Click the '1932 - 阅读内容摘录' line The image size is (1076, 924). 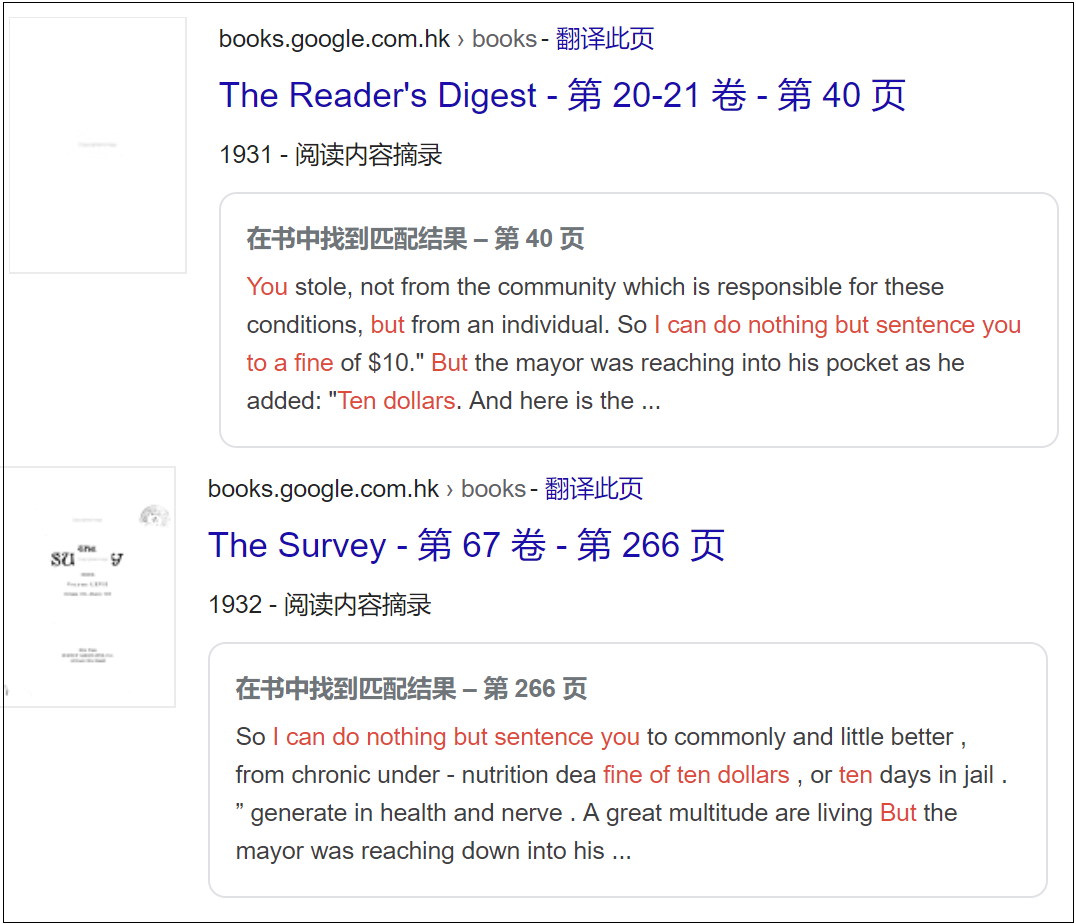(x=320, y=605)
